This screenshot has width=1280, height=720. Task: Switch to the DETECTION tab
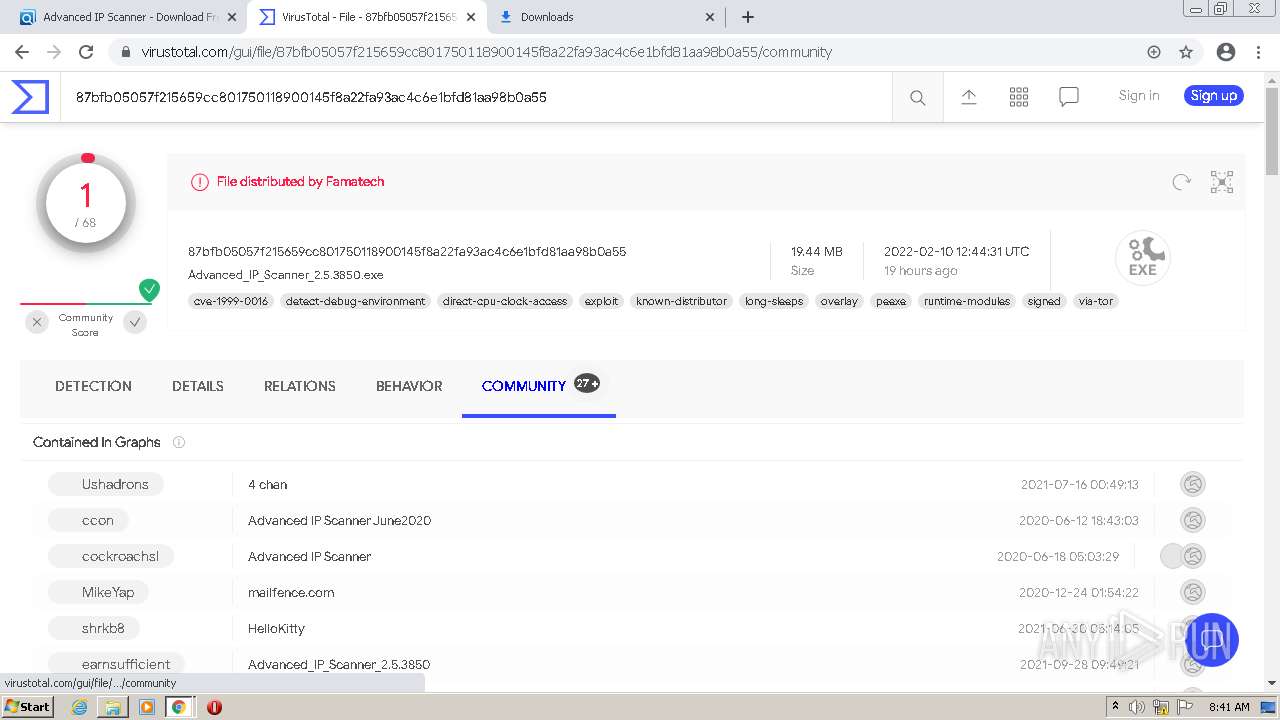[x=93, y=386]
